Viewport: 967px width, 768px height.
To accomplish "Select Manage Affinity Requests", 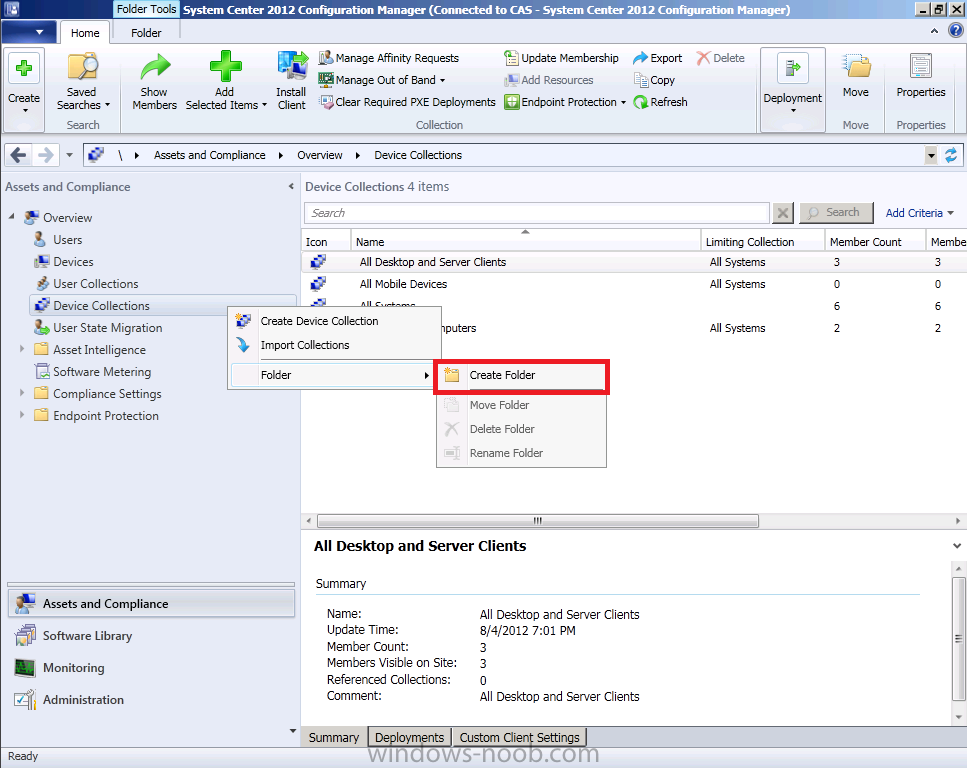I will coord(389,58).
